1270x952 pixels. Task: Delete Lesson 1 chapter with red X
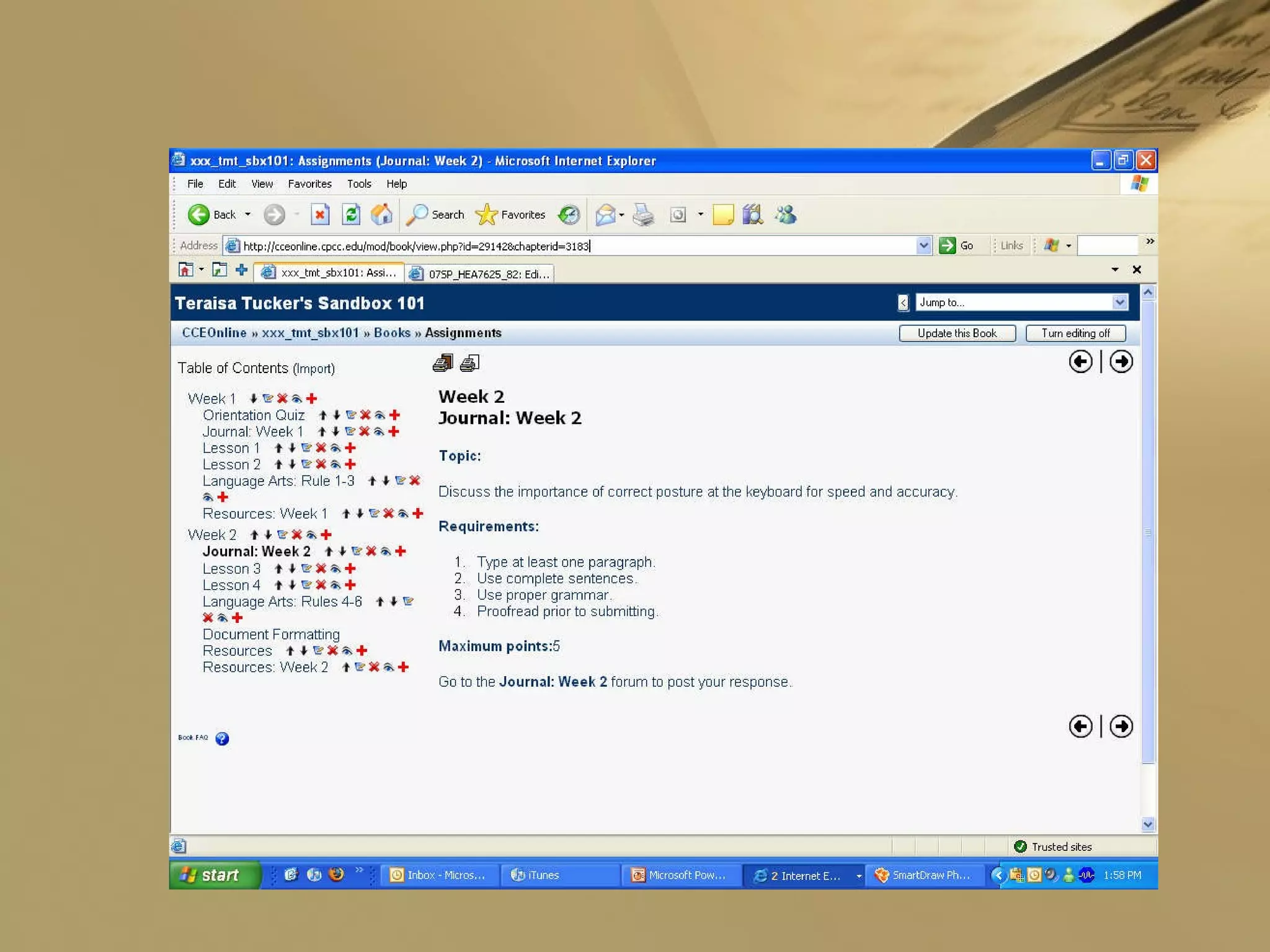pos(321,447)
